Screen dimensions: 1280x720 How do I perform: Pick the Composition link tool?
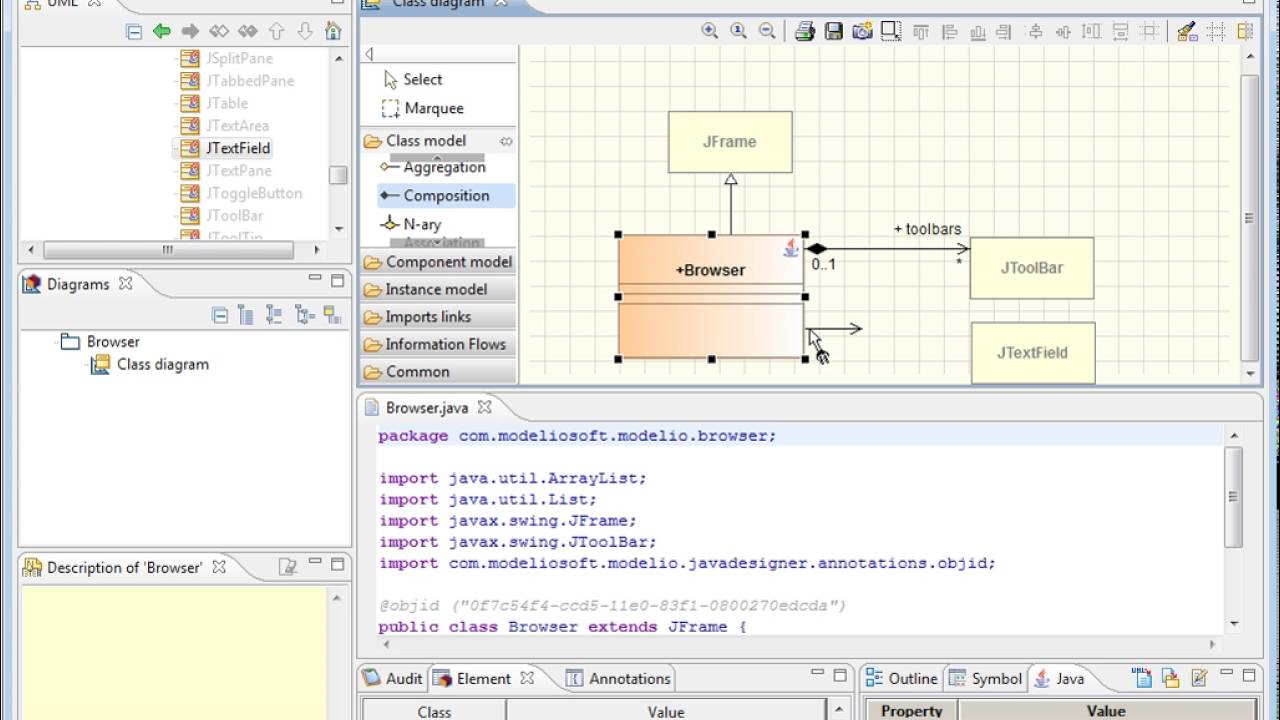[446, 196]
